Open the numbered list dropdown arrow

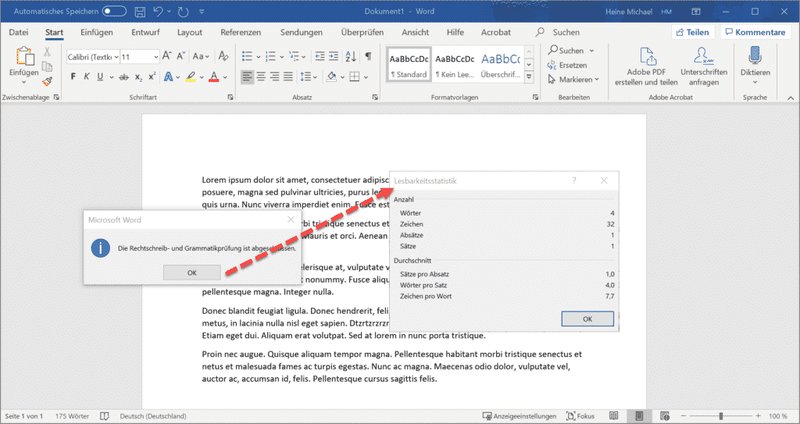pyautogui.click(x=282, y=57)
